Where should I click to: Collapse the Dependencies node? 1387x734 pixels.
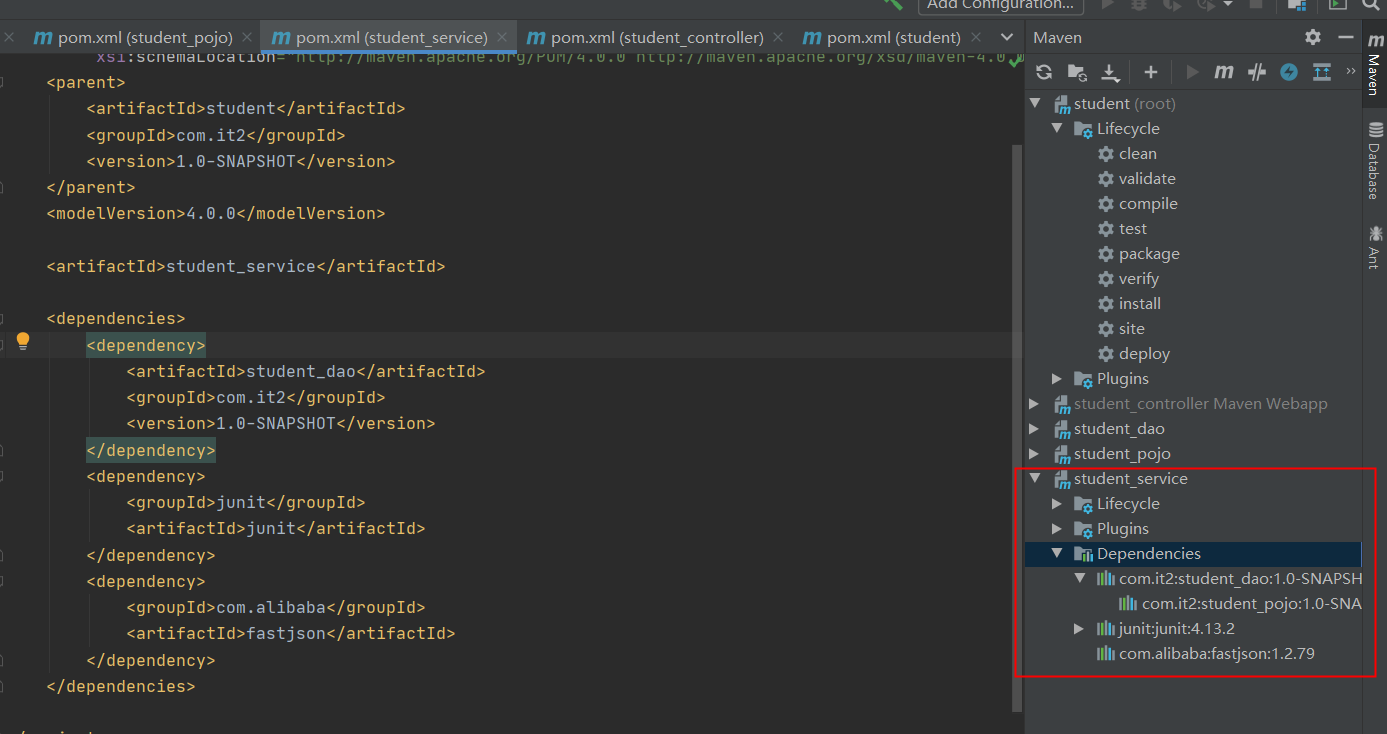click(x=1057, y=553)
